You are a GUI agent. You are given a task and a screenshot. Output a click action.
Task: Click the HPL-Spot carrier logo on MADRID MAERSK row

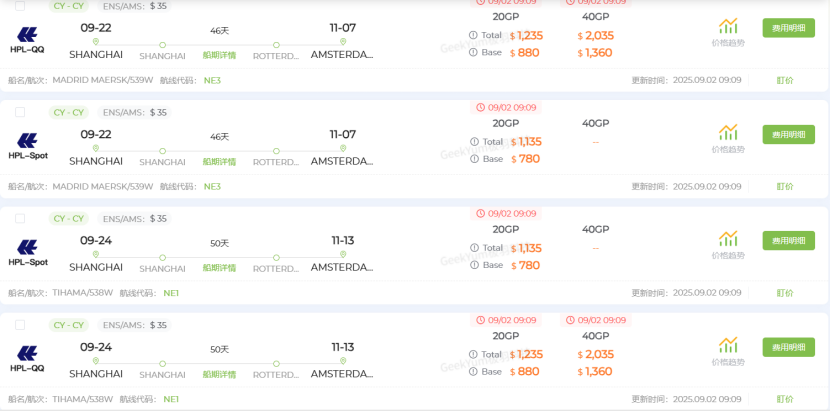pos(28,146)
